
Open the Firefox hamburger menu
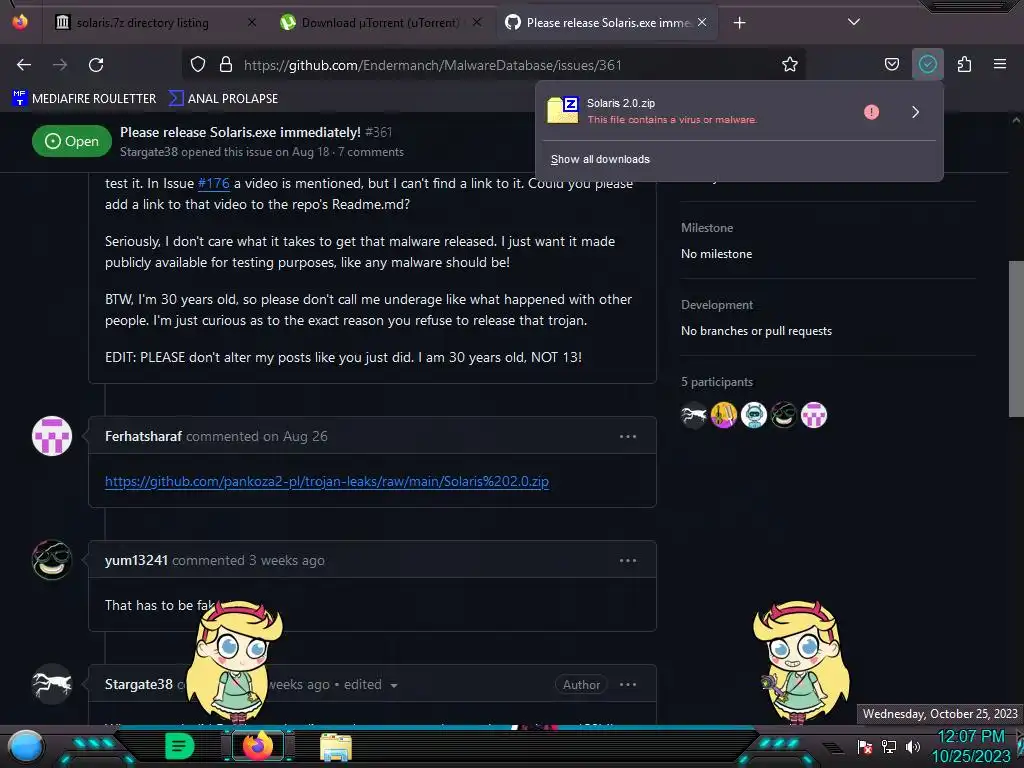tap(999, 64)
